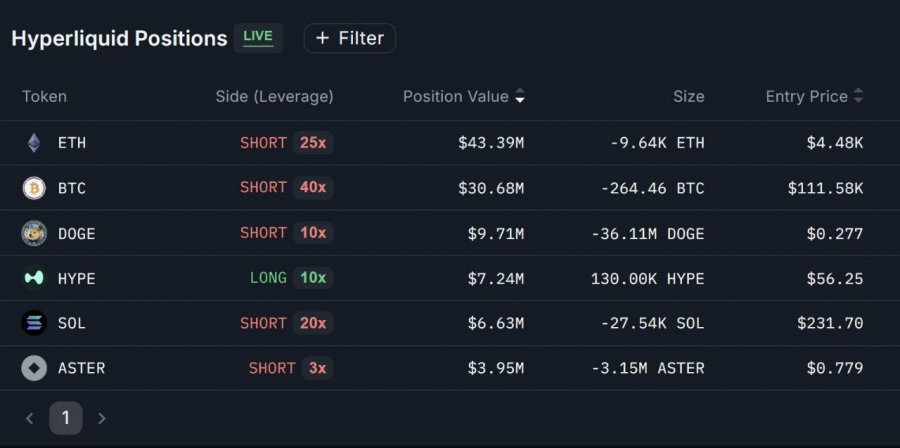
Task: Select page 1 in pagination
Action: click(66, 418)
